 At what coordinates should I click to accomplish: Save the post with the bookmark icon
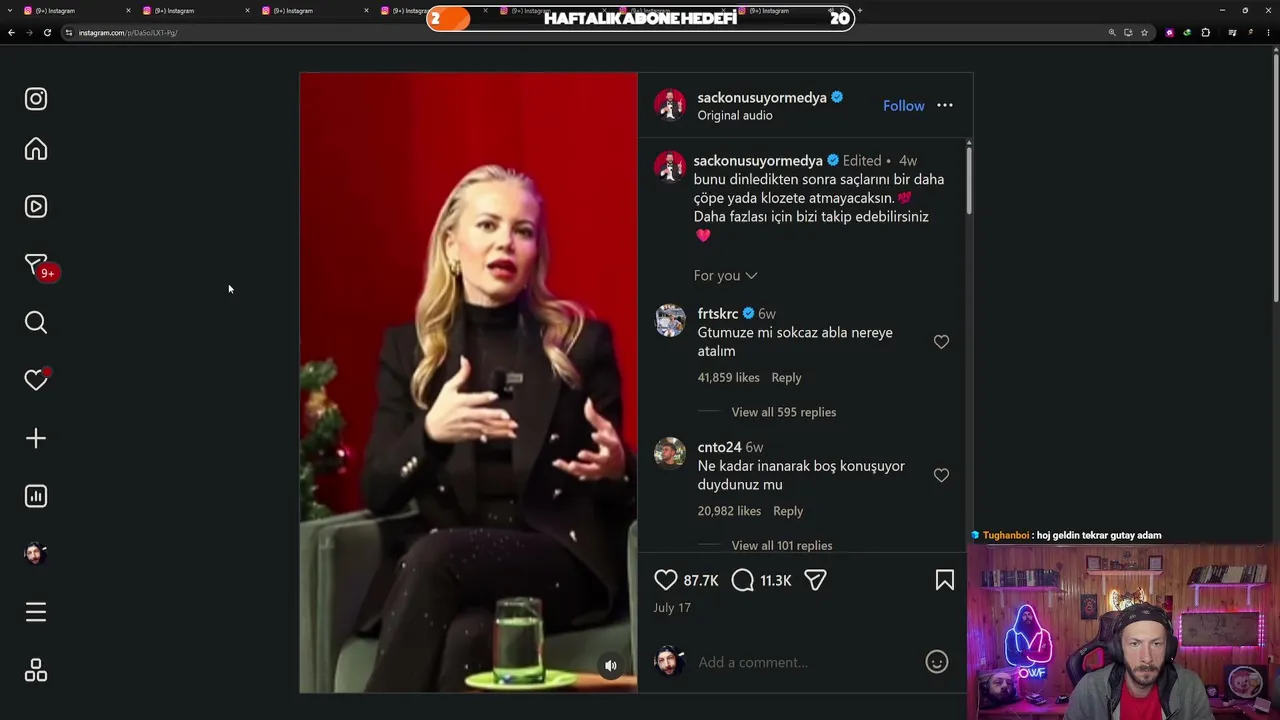click(944, 580)
